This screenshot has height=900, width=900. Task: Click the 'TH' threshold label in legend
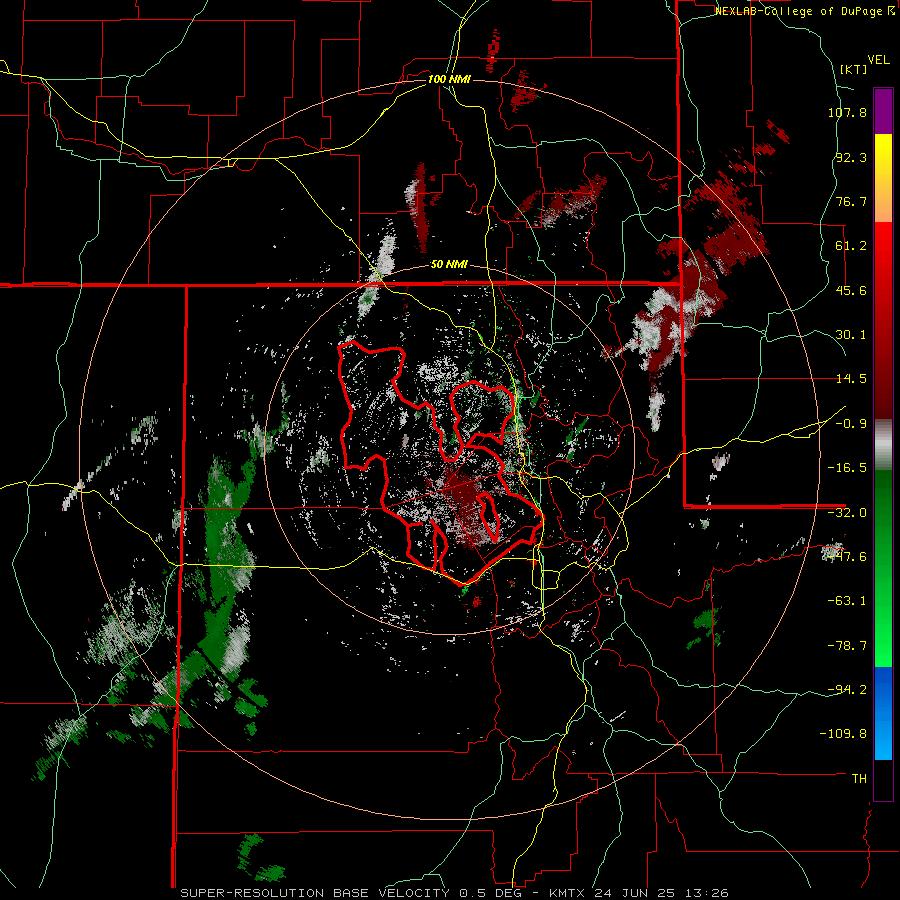[x=859, y=779]
